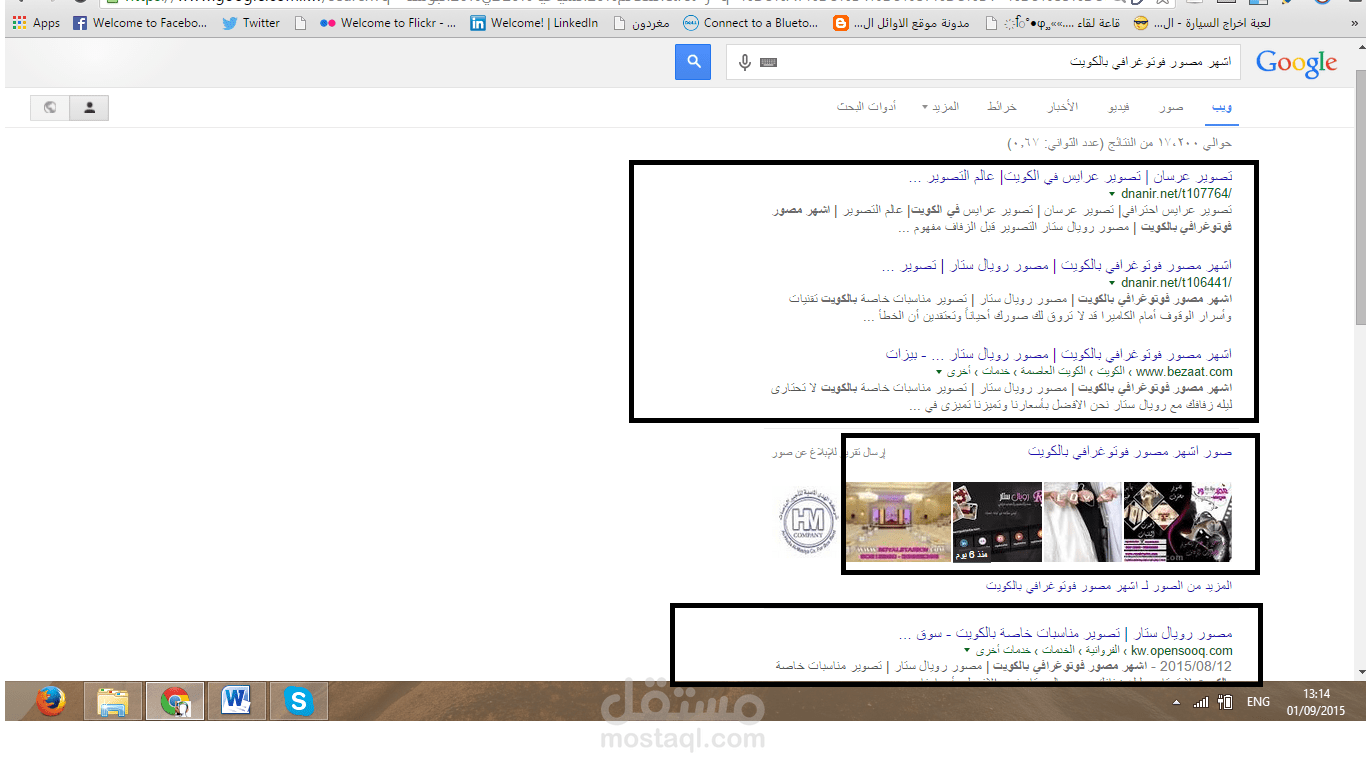Select the ويب search tab
This screenshot has width=1366, height=768.
pyautogui.click(x=1221, y=106)
